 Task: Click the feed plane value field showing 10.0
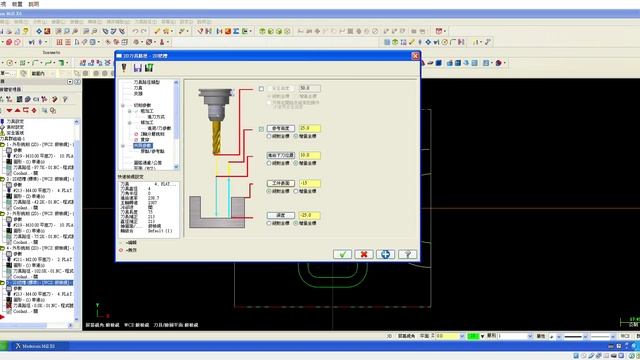310,156
